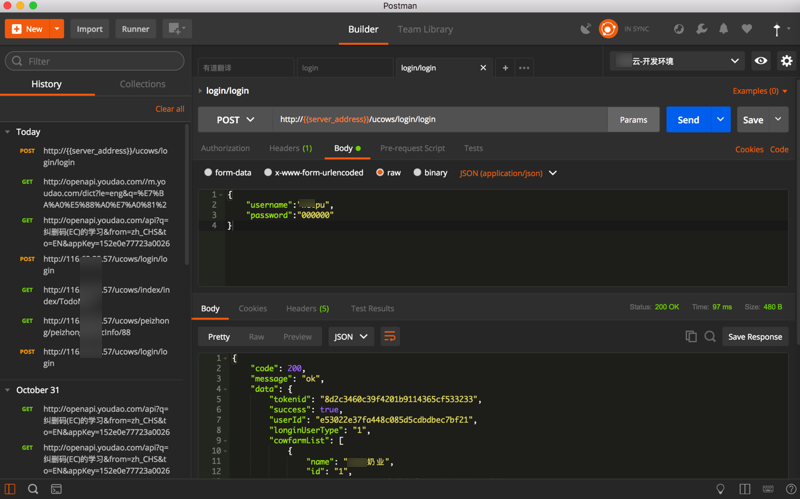Toggle line wrap in response viewer

point(390,336)
